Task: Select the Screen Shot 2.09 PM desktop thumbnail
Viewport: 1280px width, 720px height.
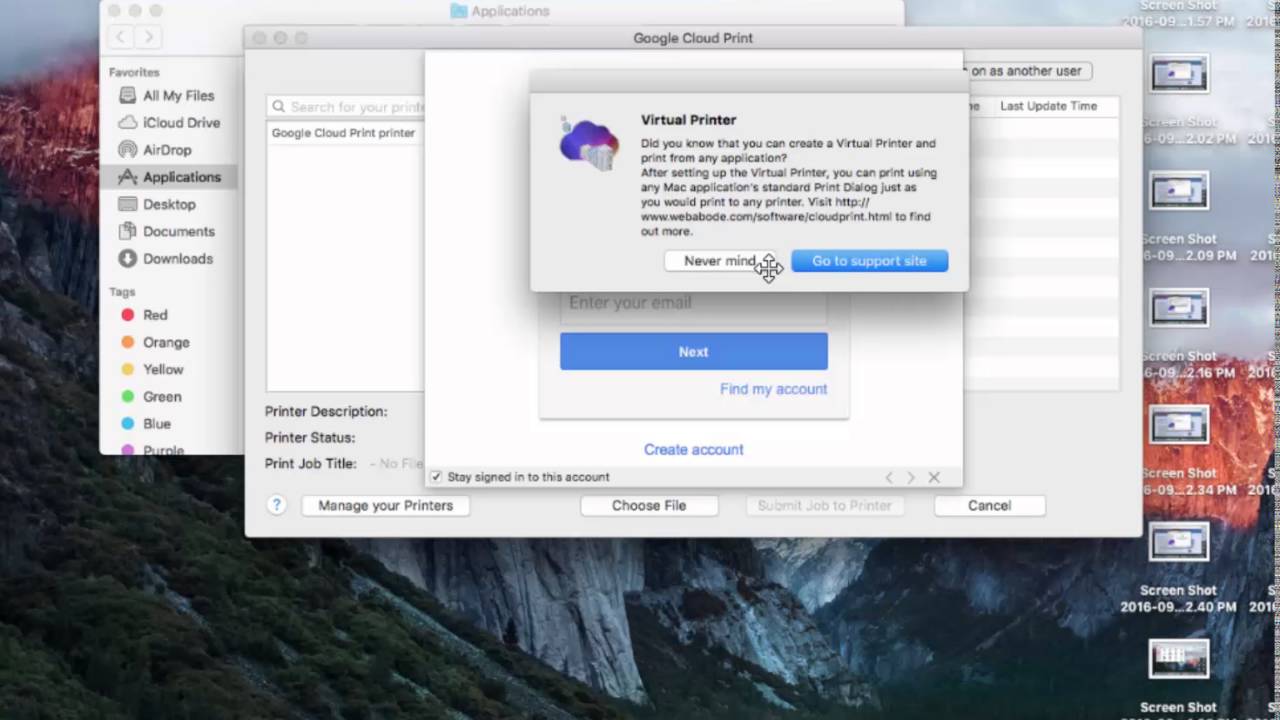Action: coord(1179,190)
